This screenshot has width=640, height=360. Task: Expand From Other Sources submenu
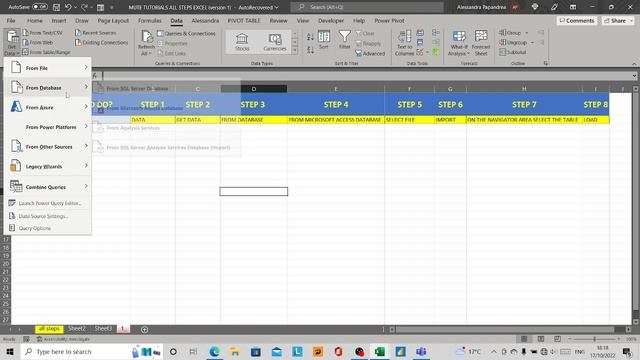pos(48,147)
